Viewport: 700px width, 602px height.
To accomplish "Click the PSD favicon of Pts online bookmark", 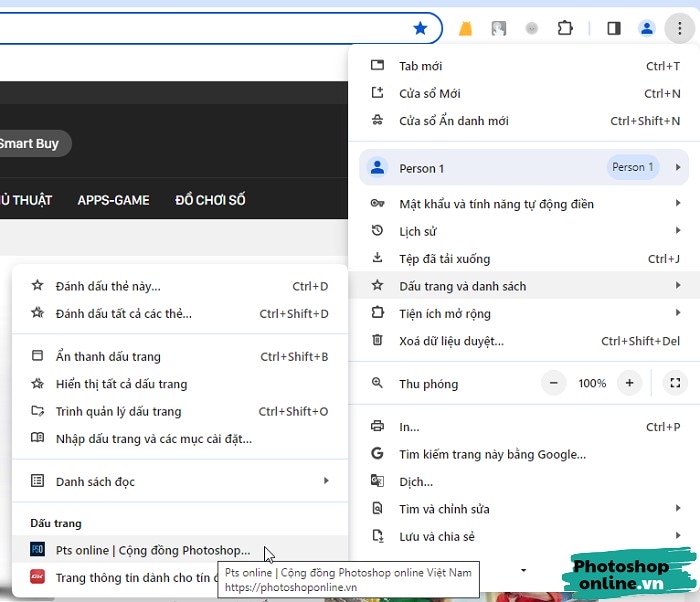I will point(38,549).
